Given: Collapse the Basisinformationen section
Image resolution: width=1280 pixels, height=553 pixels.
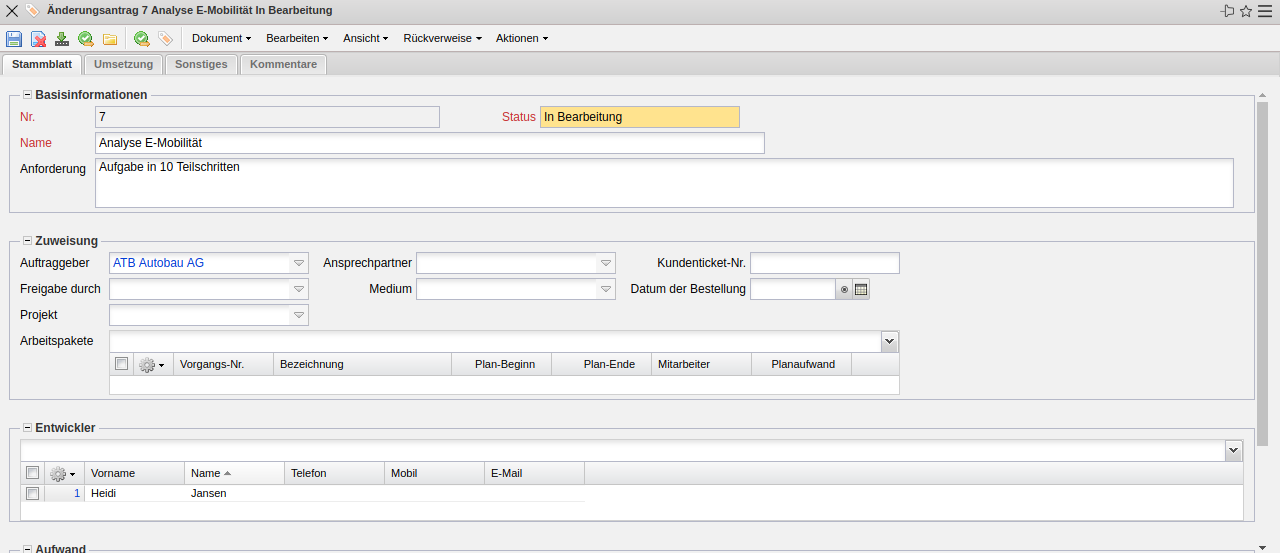Looking at the screenshot, I should (x=27, y=95).
